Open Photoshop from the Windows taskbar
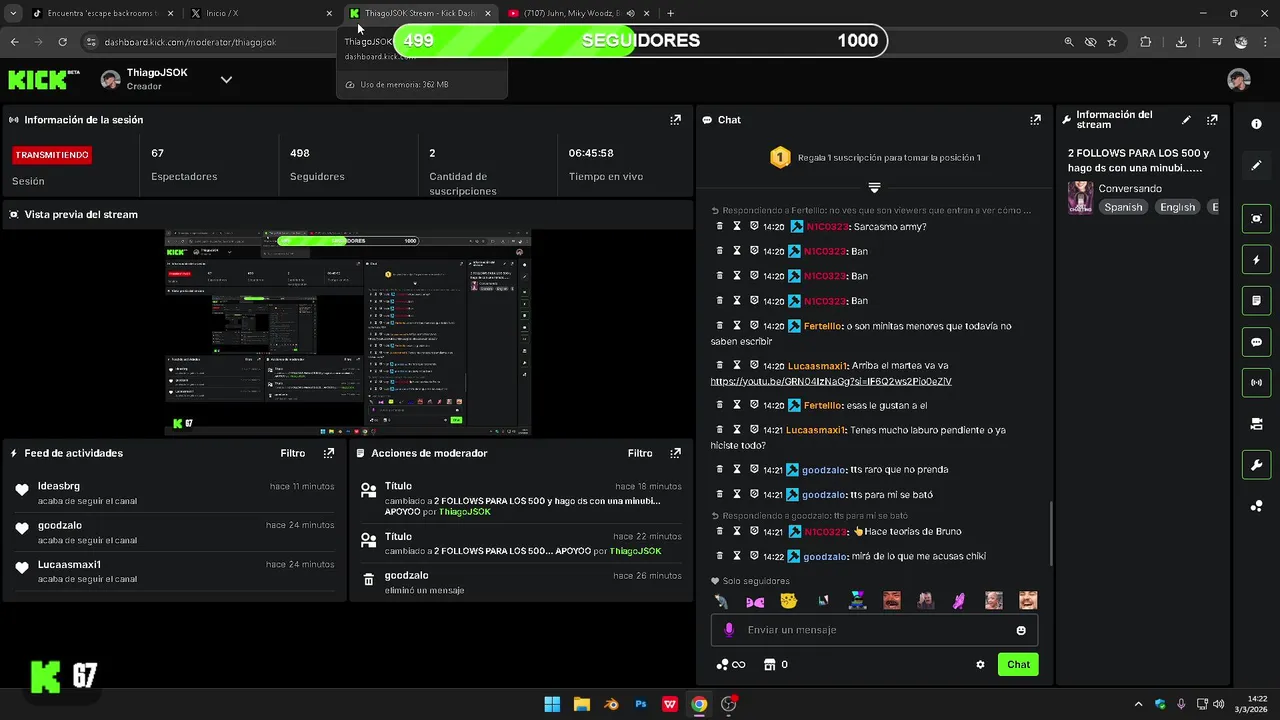This screenshot has height=720, width=1280. (x=641, y=704)
